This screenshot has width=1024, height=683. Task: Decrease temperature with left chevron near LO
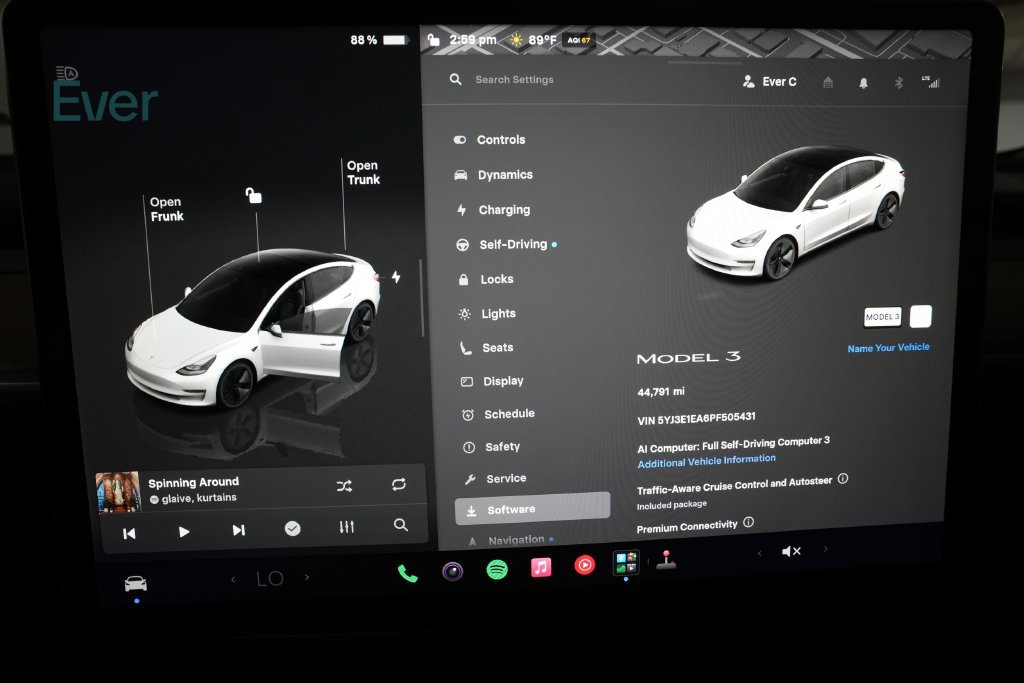click(233, 579)
